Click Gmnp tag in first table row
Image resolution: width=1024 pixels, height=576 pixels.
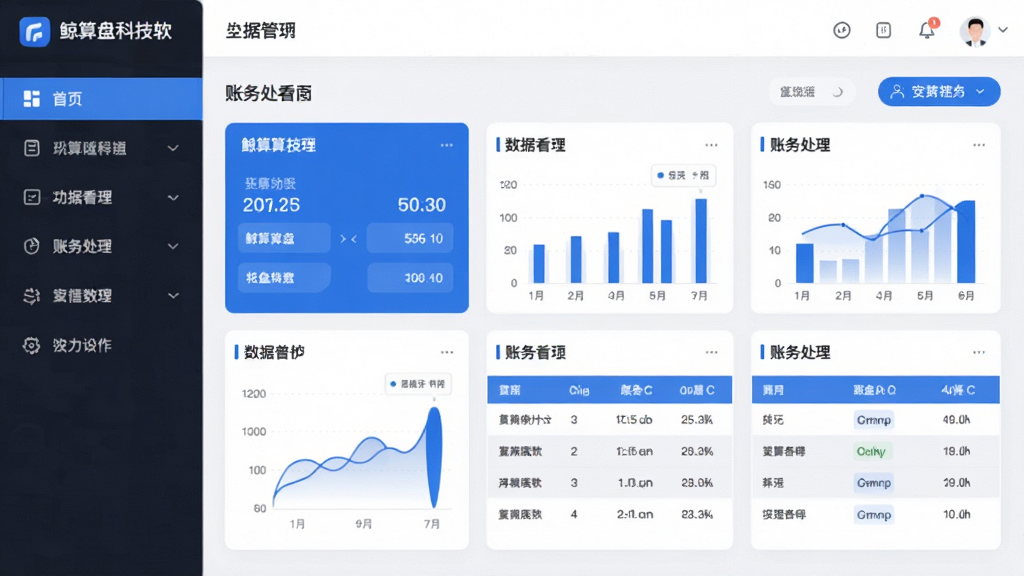[874, 420]
